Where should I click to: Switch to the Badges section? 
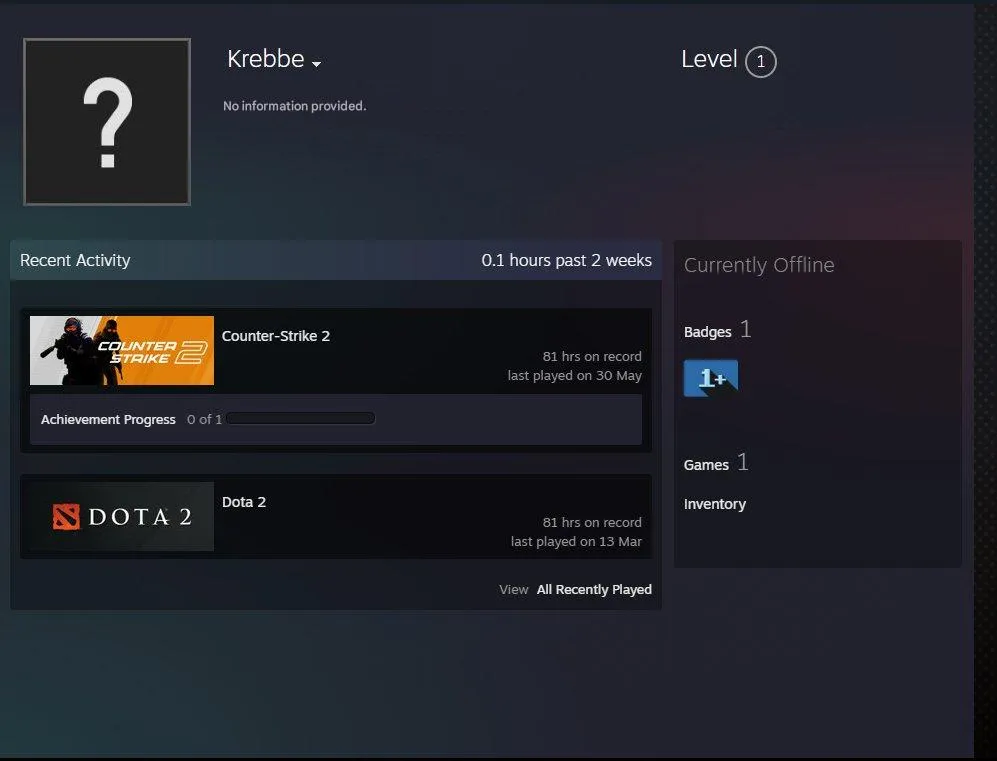(x=707, y=331)
